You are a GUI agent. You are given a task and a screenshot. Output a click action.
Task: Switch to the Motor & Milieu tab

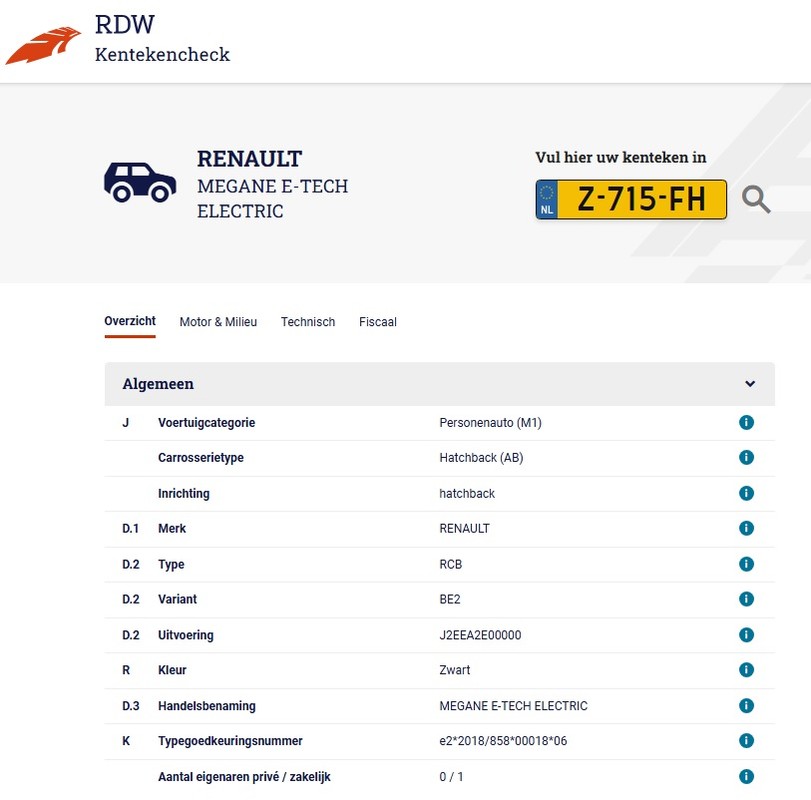[x=218, y=322]
